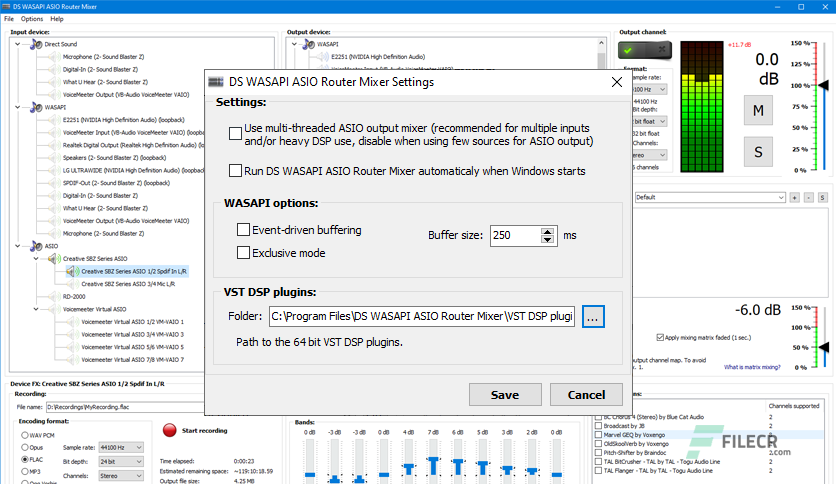This screenshot has height=484, width=836.
Task: Open the Options menu
Action: click(x=32, y=19)
